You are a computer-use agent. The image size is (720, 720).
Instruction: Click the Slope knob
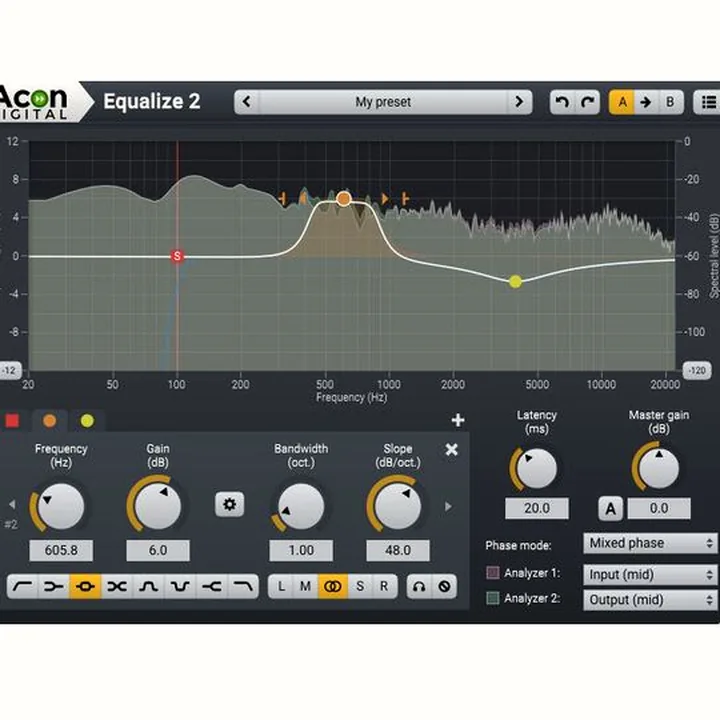coord(398,506)
